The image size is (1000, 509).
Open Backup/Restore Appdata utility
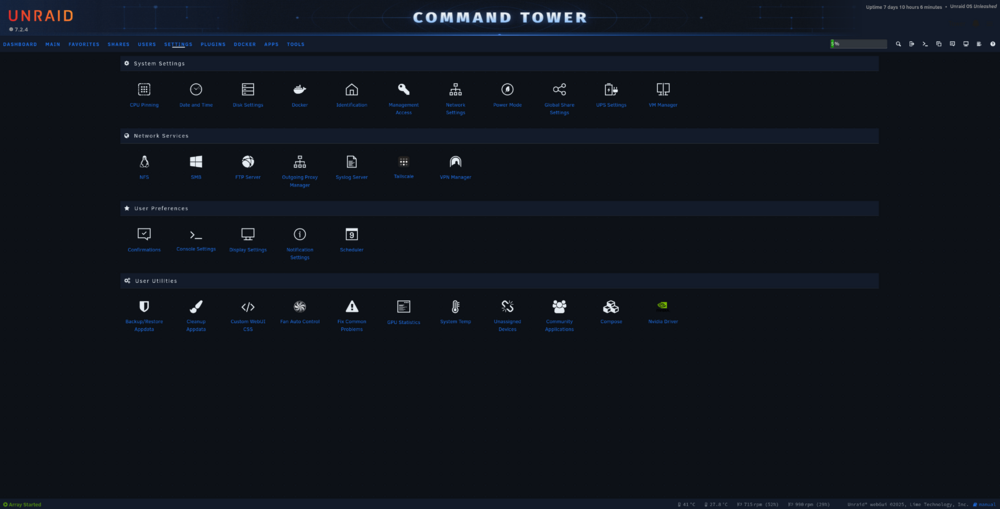144,316
